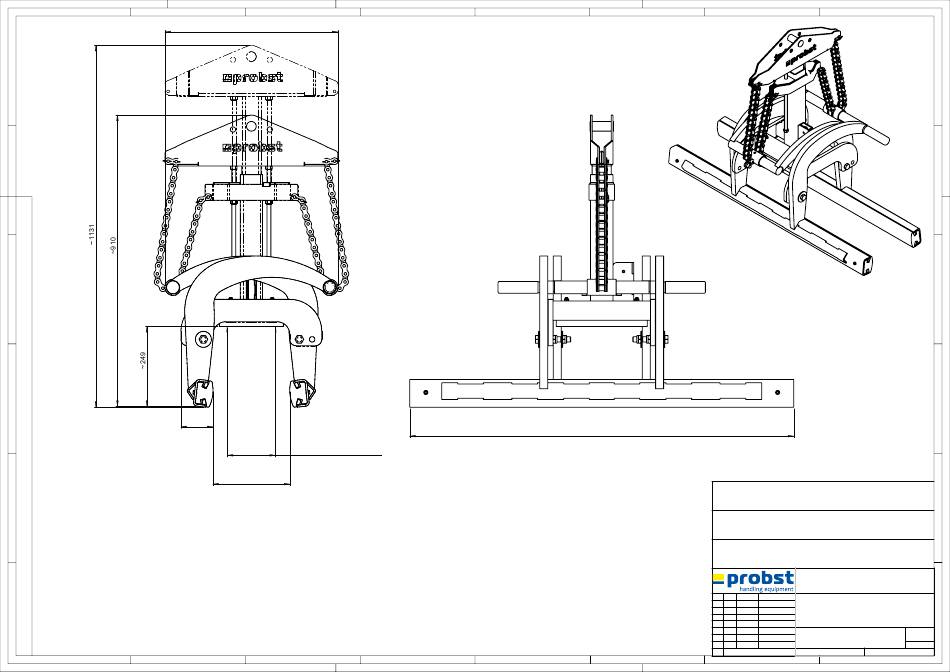Select the isometric view of the grab
This screenshot has width=950, height=672.
pos(794,150)
